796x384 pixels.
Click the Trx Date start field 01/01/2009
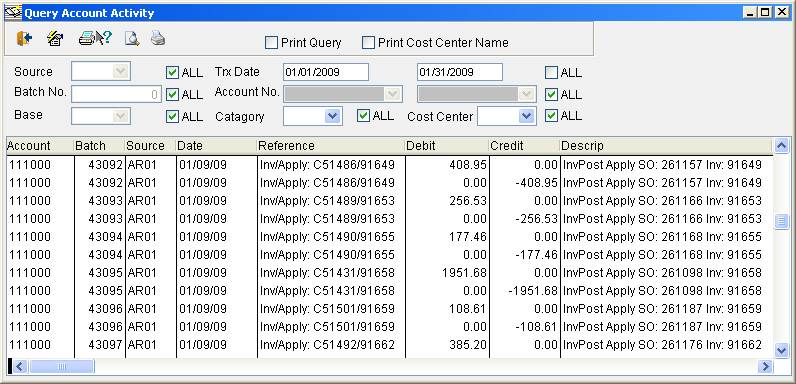(x=326, y=72)
